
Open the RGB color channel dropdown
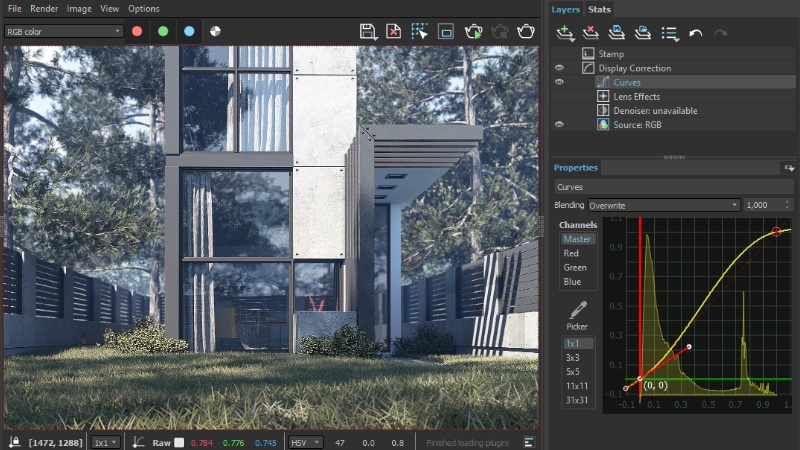pos(64,31)
